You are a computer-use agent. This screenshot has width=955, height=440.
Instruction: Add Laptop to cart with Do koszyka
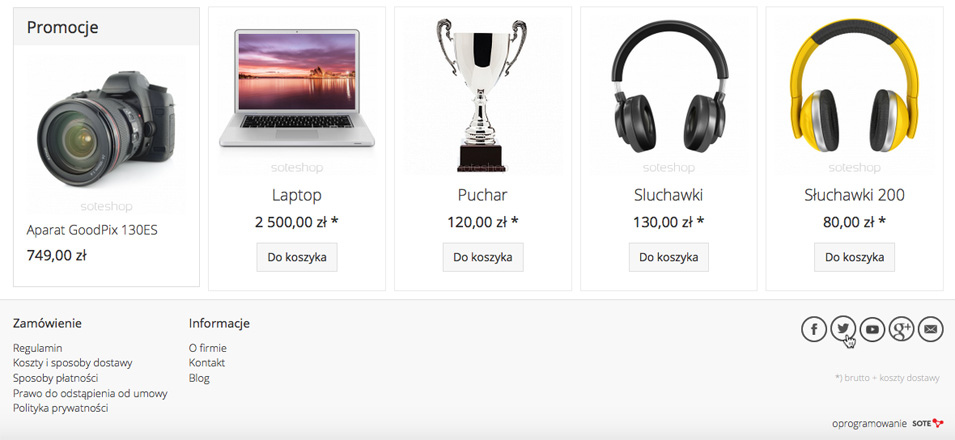tap(297, 257)
